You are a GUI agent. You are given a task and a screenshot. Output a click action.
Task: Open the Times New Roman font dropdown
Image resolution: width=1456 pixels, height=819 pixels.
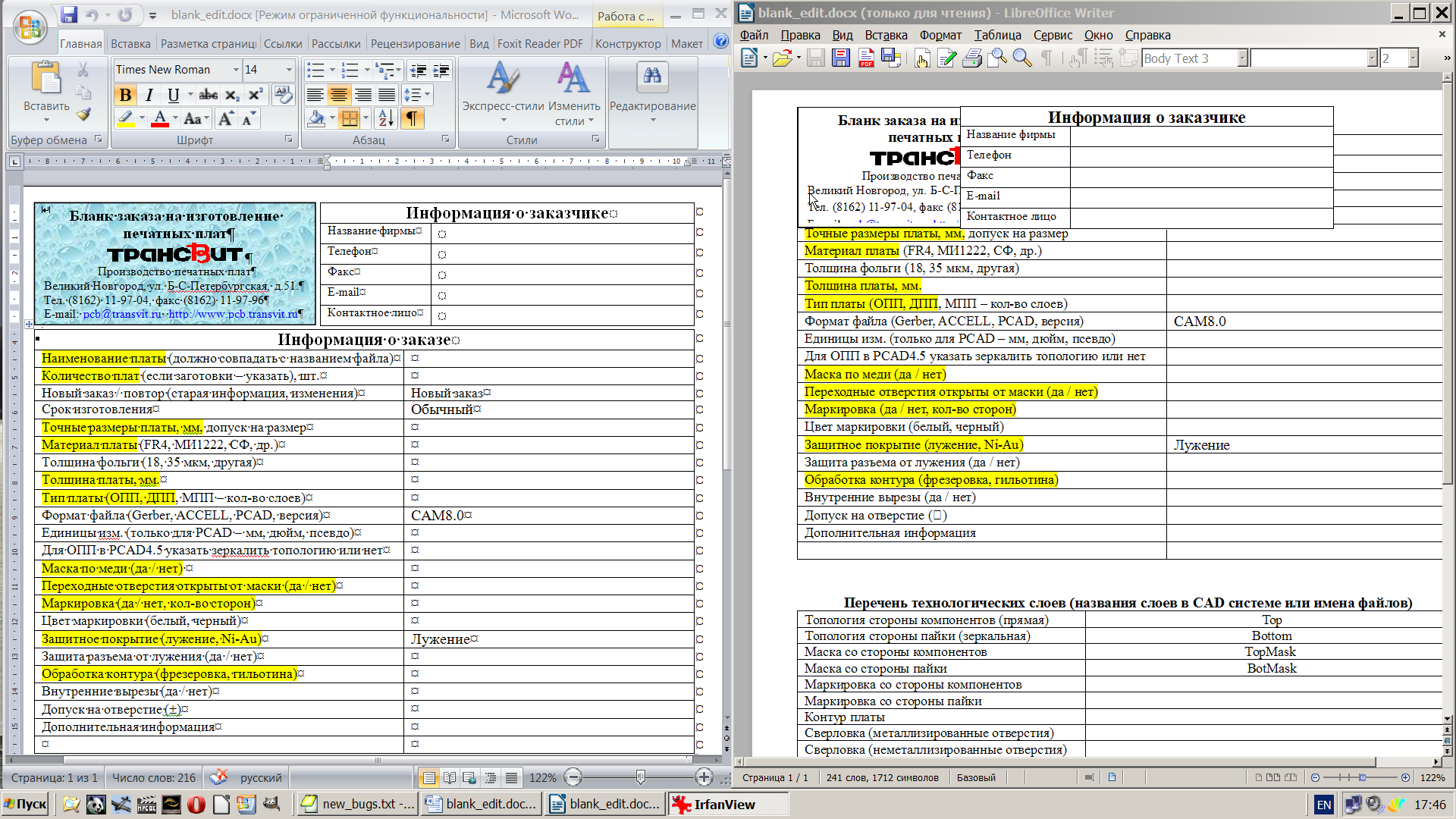click(236, 70)
